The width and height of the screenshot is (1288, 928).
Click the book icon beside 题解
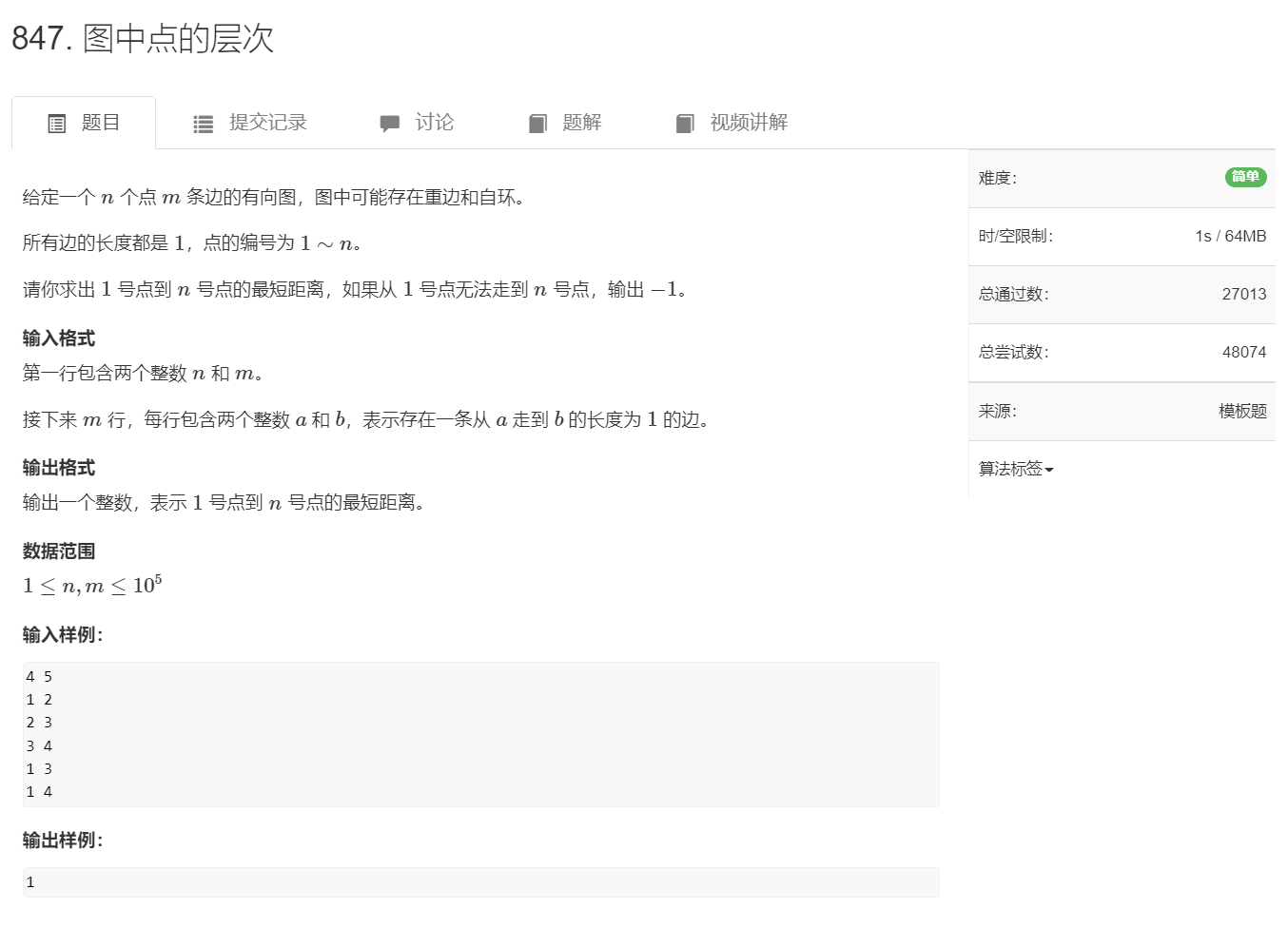(x=537, y=123)
